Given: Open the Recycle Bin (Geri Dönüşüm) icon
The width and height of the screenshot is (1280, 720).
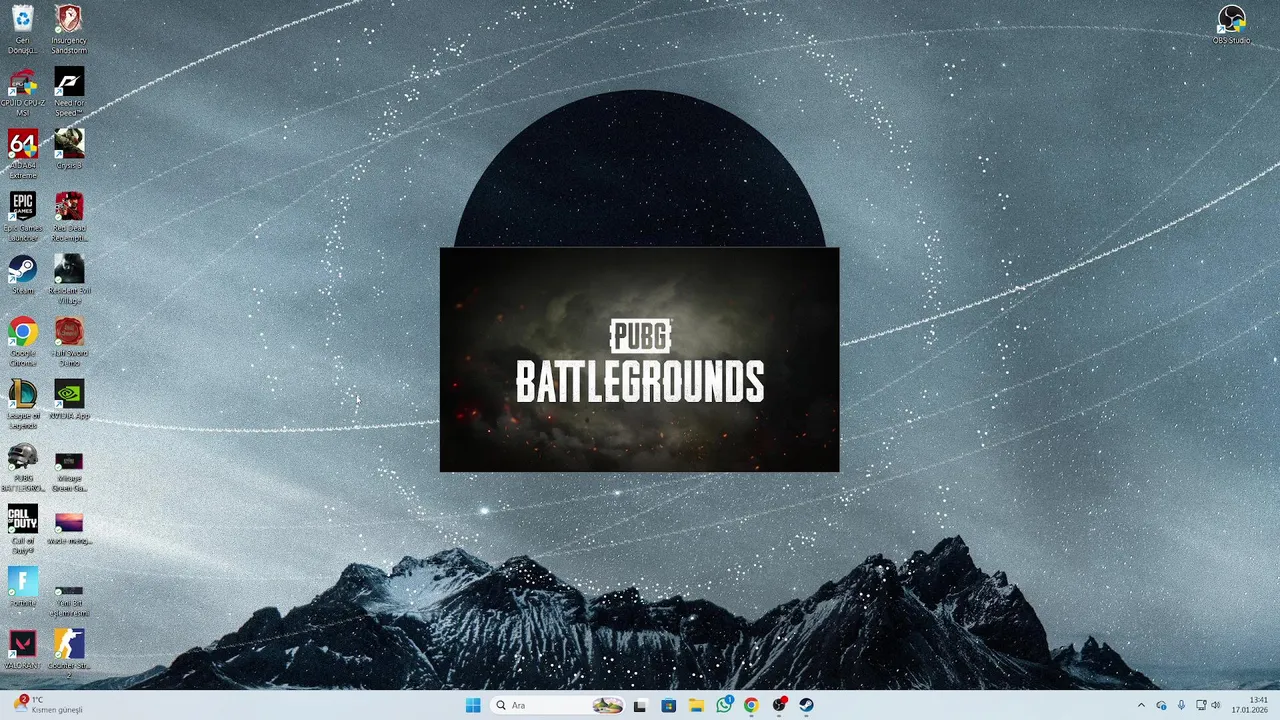Looking at the screenshot, I should tap(22, 29).
